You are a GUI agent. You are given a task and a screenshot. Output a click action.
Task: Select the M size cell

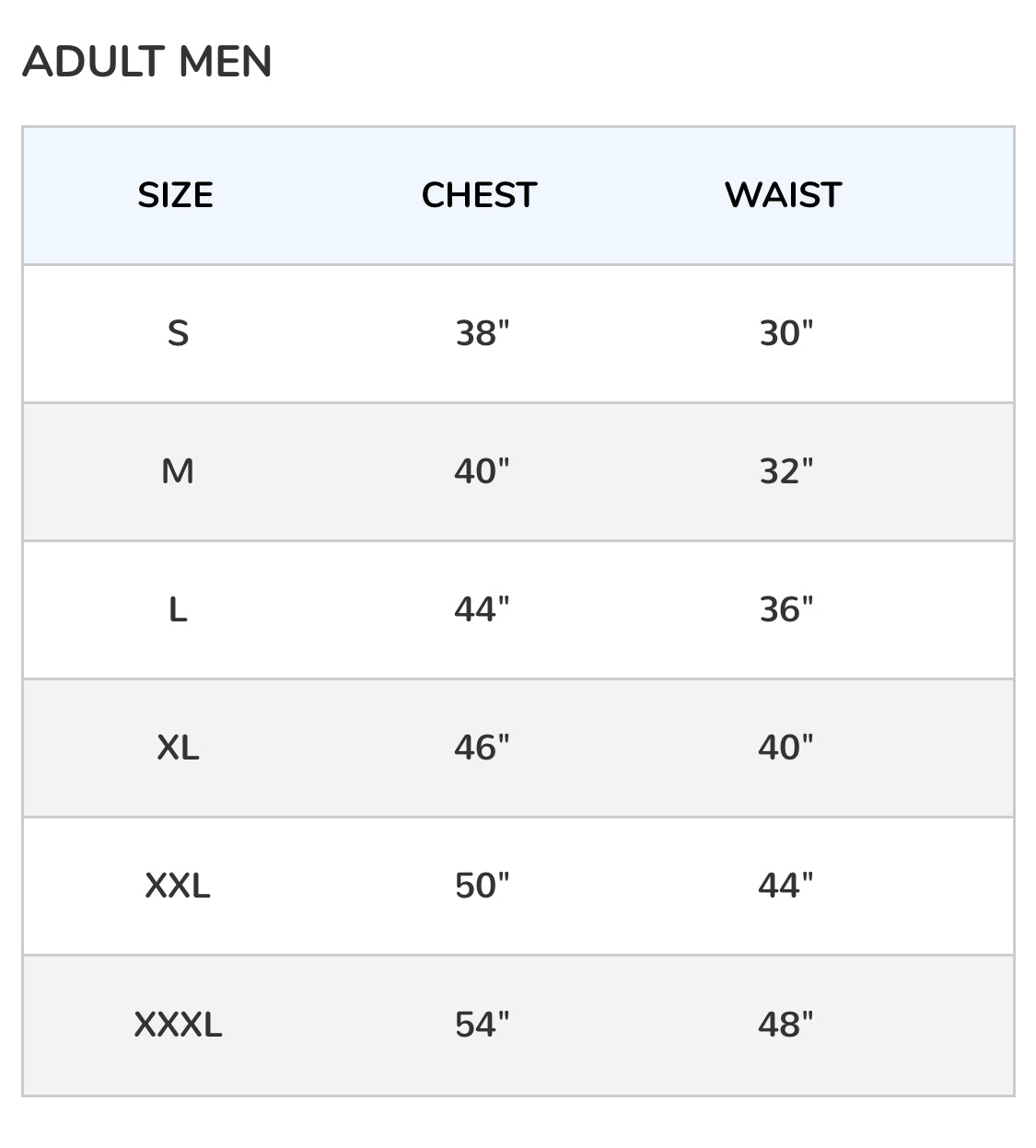click(x=178, y=471)
